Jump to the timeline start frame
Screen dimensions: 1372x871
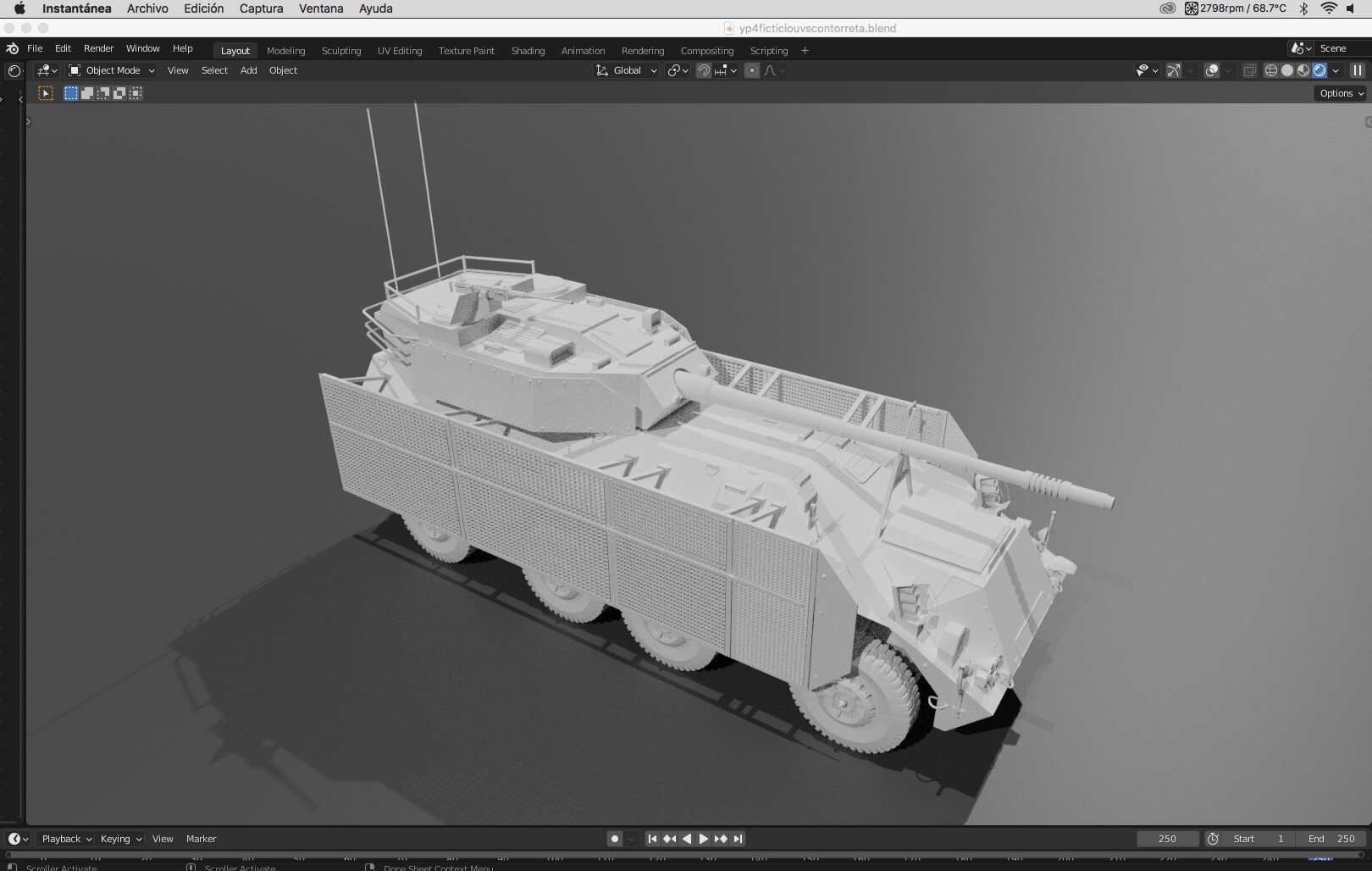click(652, 839)
